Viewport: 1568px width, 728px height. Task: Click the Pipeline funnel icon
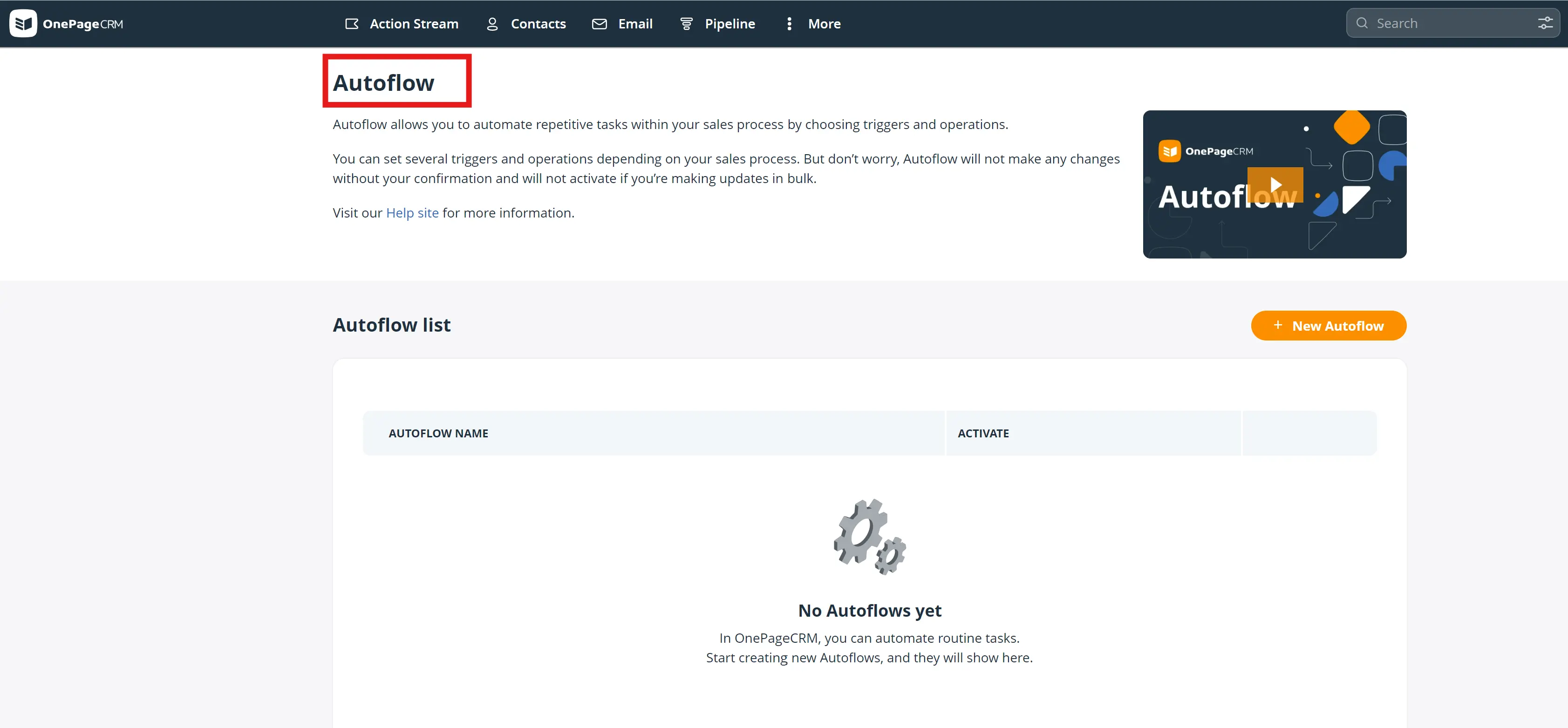(686, 24)
